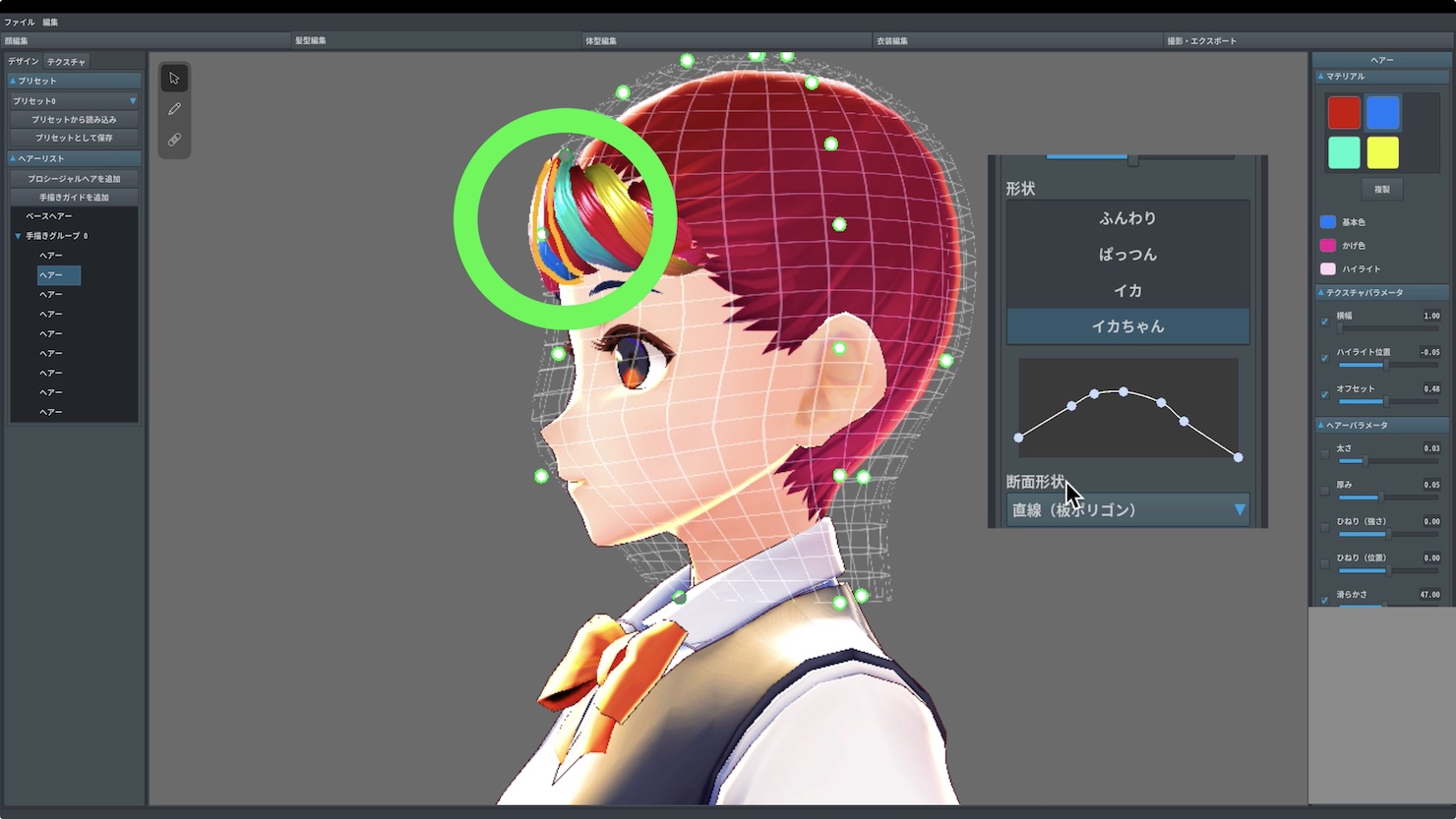
Task: Click the peak point of the shape curve
Action: (x=1123, y=391)
